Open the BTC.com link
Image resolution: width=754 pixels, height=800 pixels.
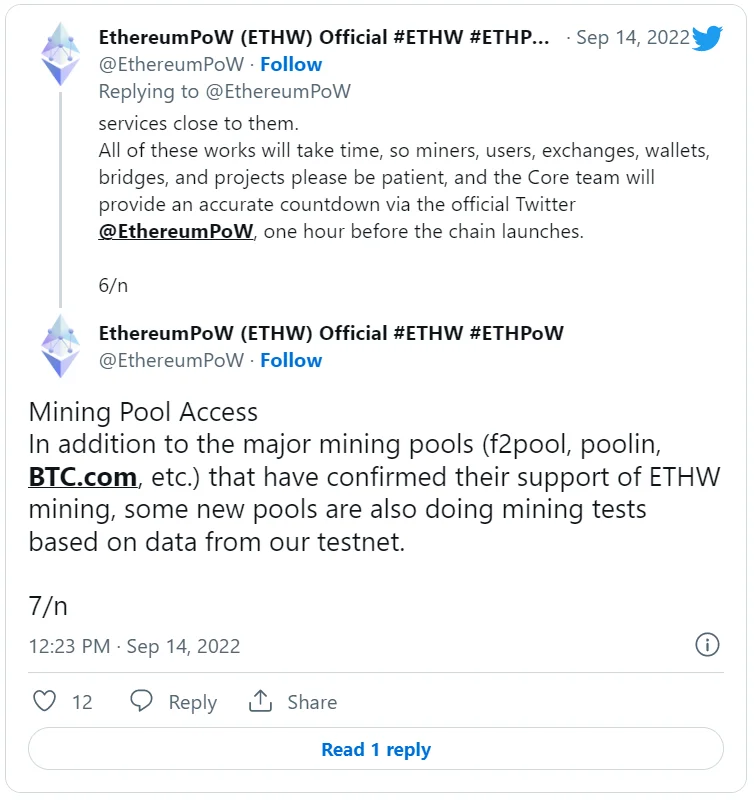click(82, 476)
